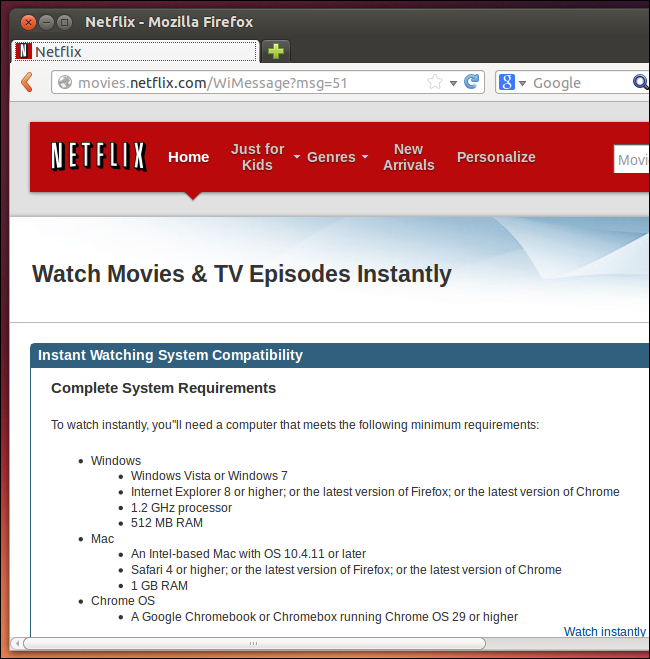Maximize the Firefox window
This screenshot has width=650, height=659.
pos(64,22)
